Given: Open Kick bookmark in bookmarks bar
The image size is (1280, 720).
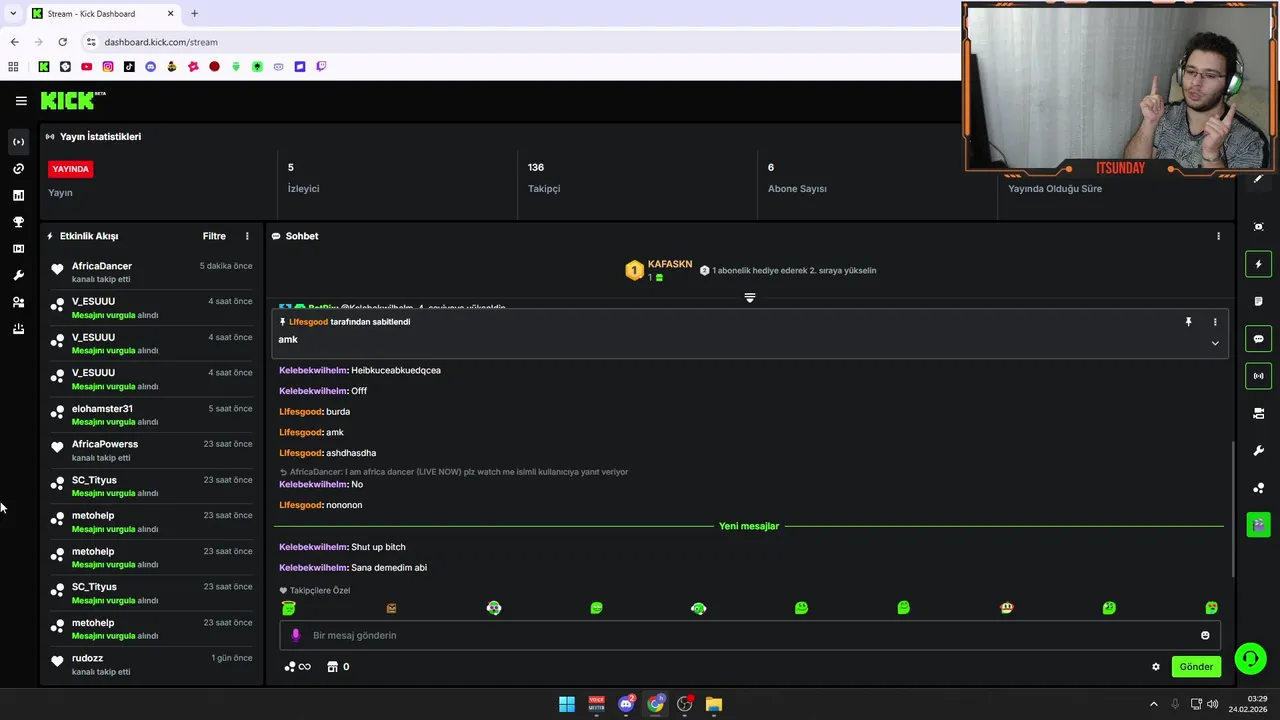Looking at the screenshot, I should [44, 67].
